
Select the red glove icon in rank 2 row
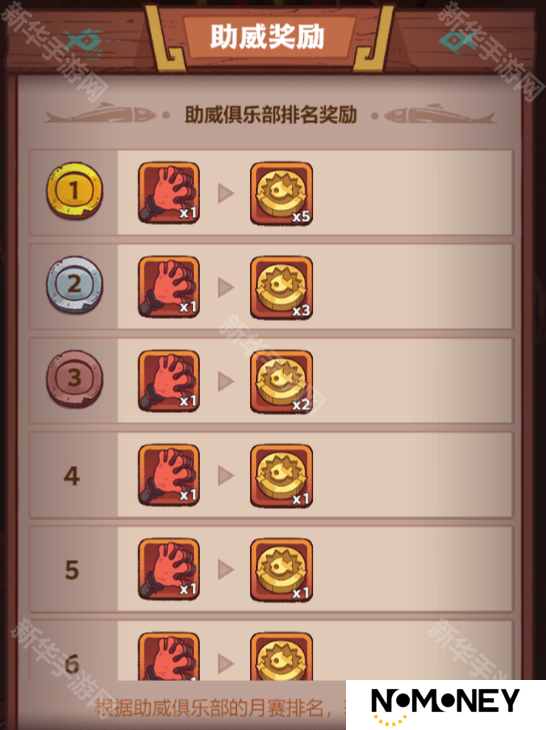[169, 287]
